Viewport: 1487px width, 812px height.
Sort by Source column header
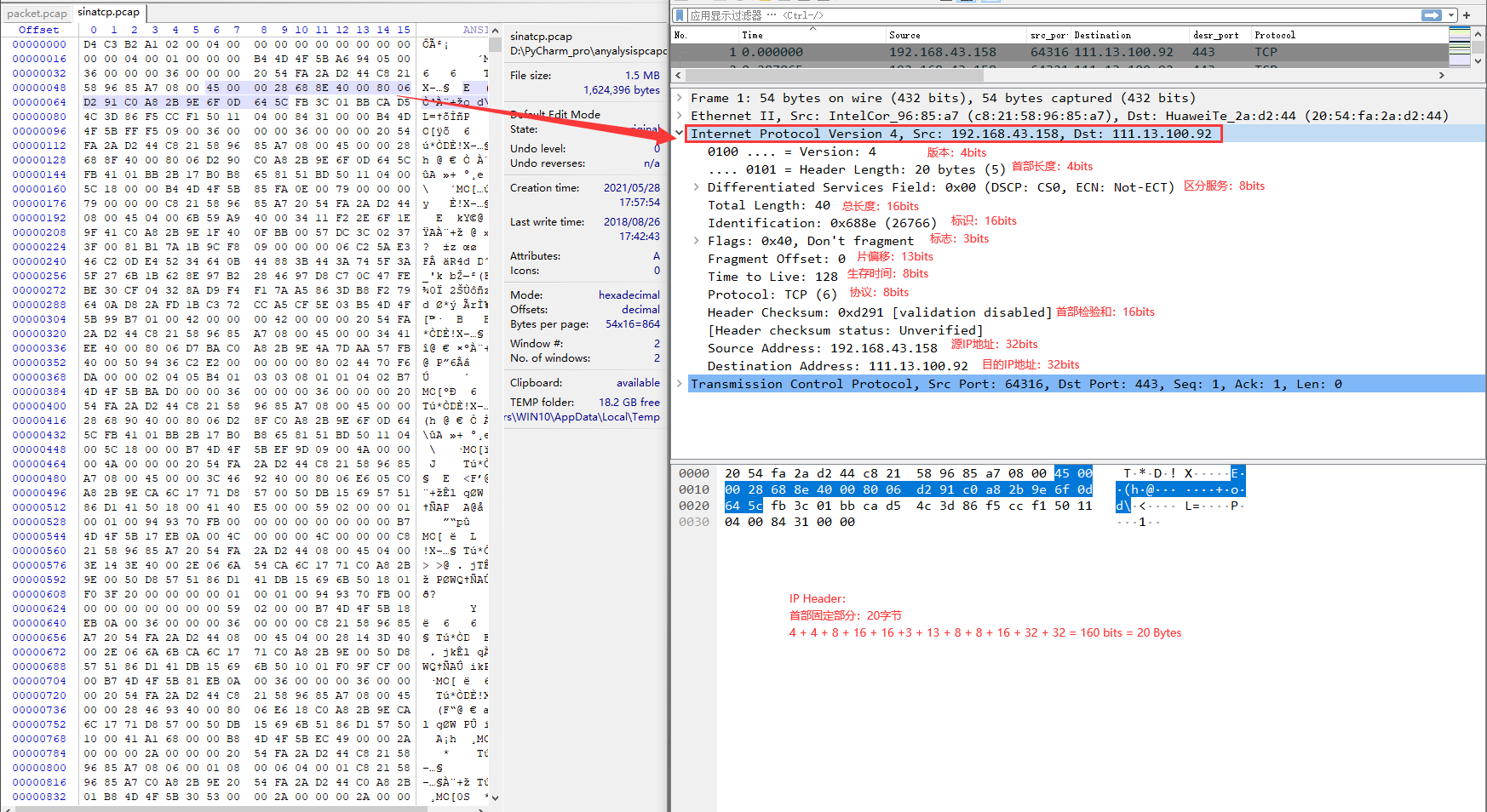coord(956,35)
